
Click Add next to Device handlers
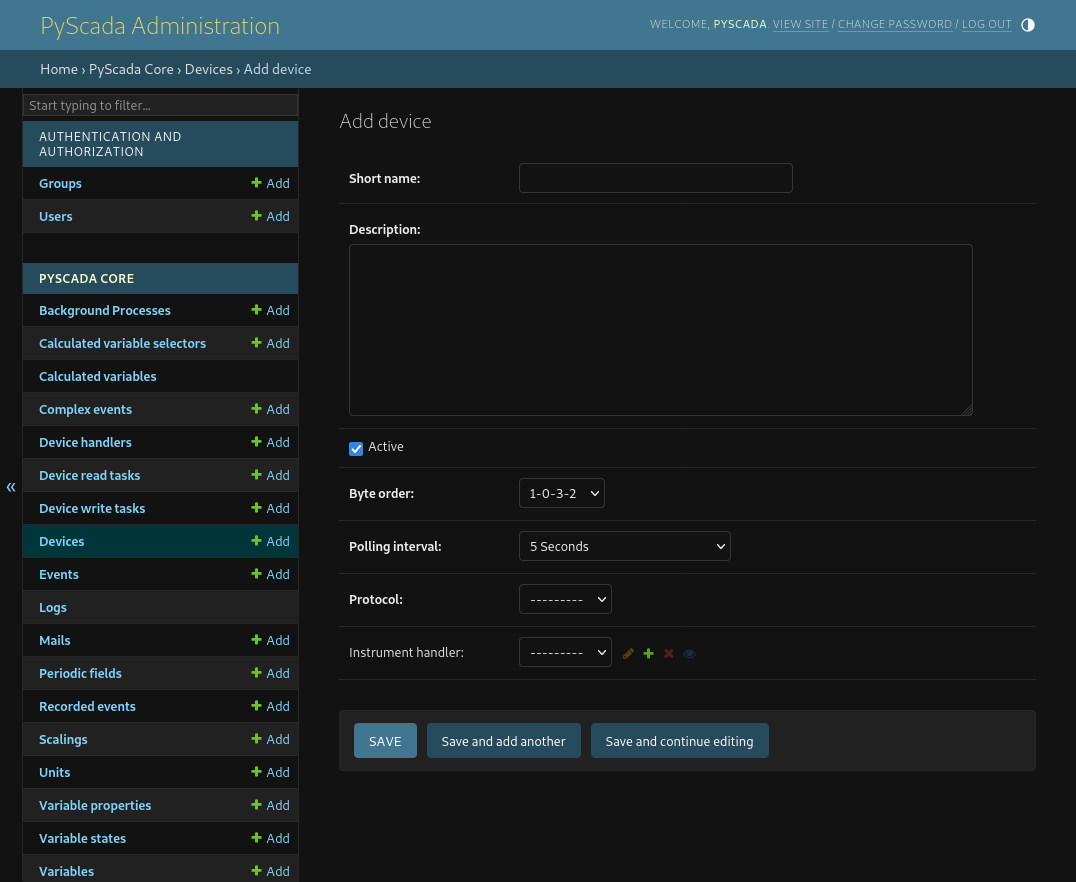coord(270,442)
